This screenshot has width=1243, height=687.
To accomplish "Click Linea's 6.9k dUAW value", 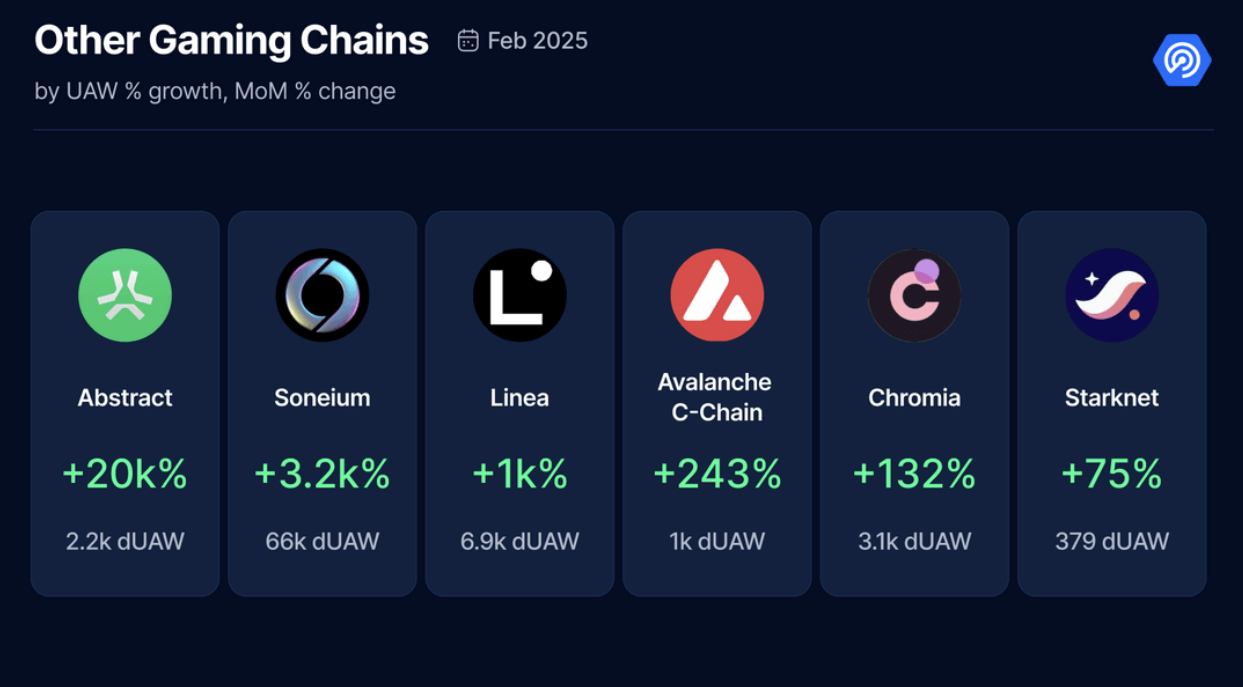I will click(520, 542).
